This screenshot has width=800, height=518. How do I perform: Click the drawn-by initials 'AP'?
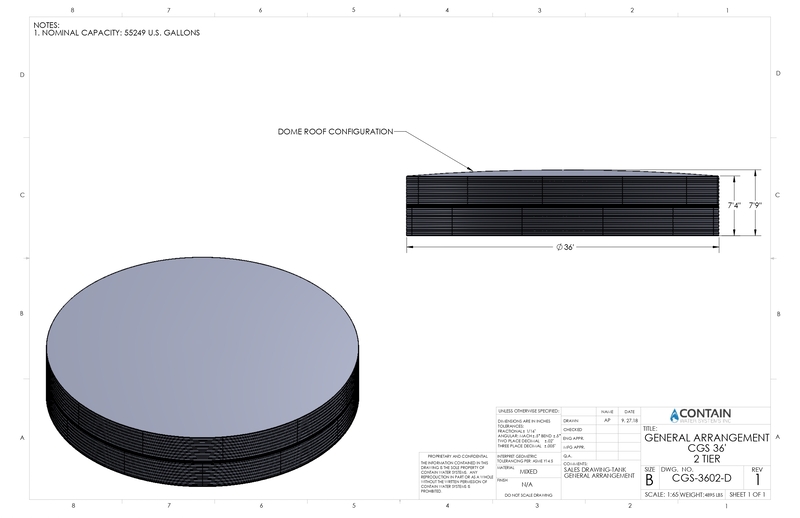607,420
